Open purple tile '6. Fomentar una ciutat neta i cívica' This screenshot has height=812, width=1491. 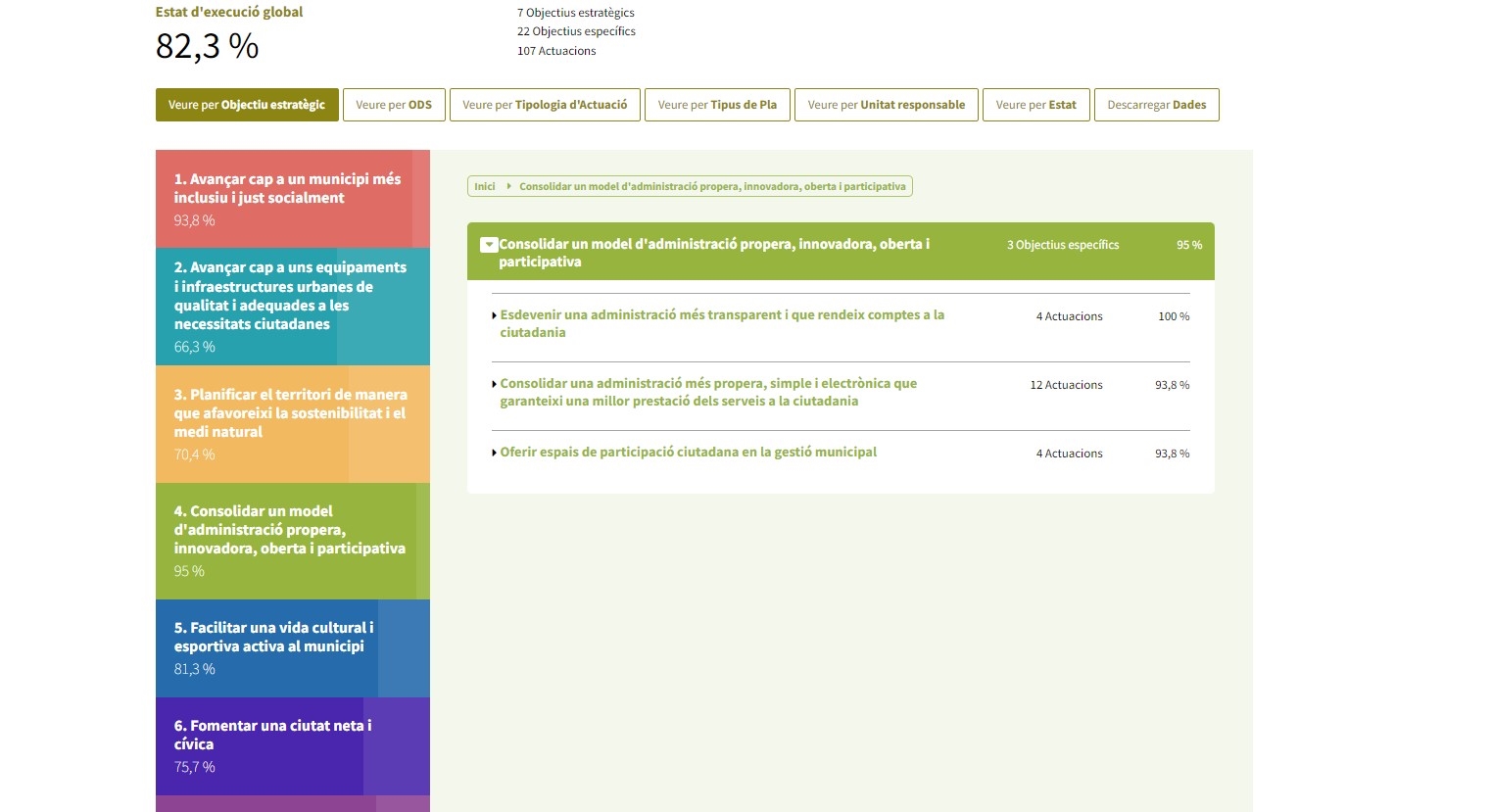click(292, 745)
